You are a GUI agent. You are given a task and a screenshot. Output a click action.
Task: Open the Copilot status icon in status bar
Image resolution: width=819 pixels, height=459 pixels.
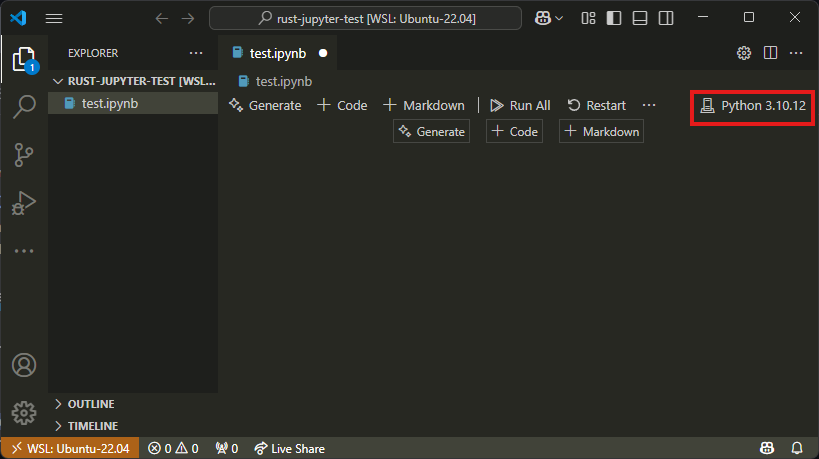[767, 448]
